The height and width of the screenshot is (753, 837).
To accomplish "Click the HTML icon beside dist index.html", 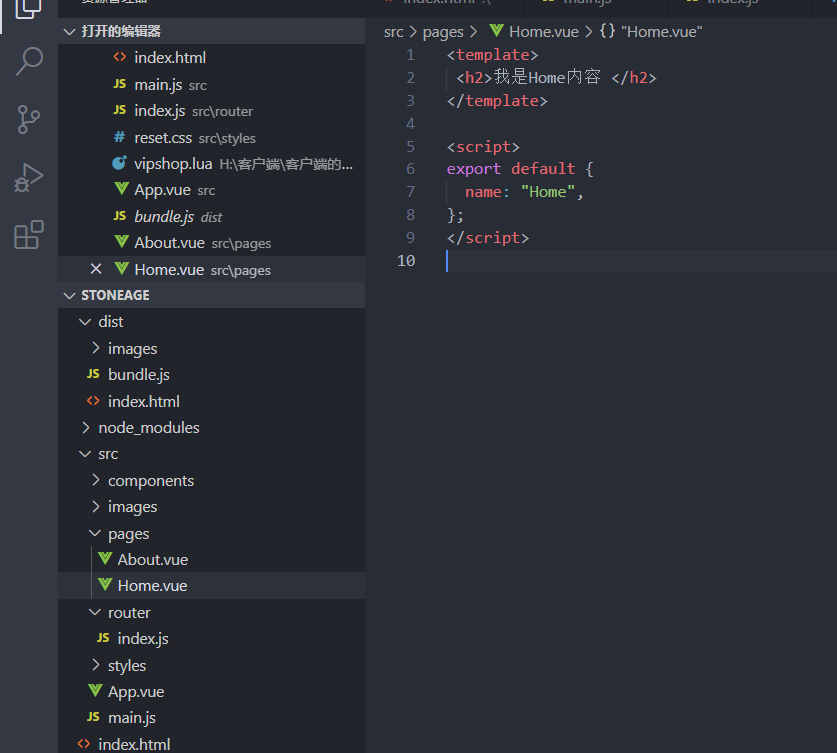I will (x=93, y=401).
